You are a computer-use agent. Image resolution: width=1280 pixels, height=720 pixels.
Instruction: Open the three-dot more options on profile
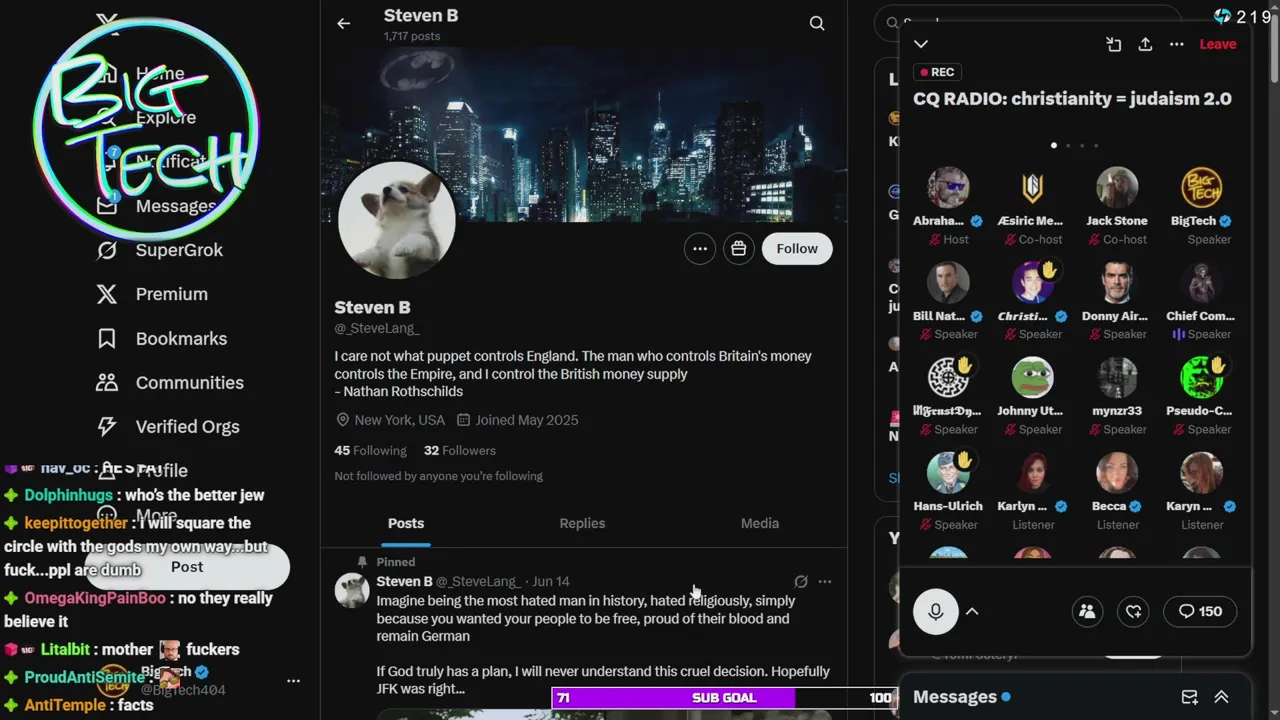click(x=700, y=249)
